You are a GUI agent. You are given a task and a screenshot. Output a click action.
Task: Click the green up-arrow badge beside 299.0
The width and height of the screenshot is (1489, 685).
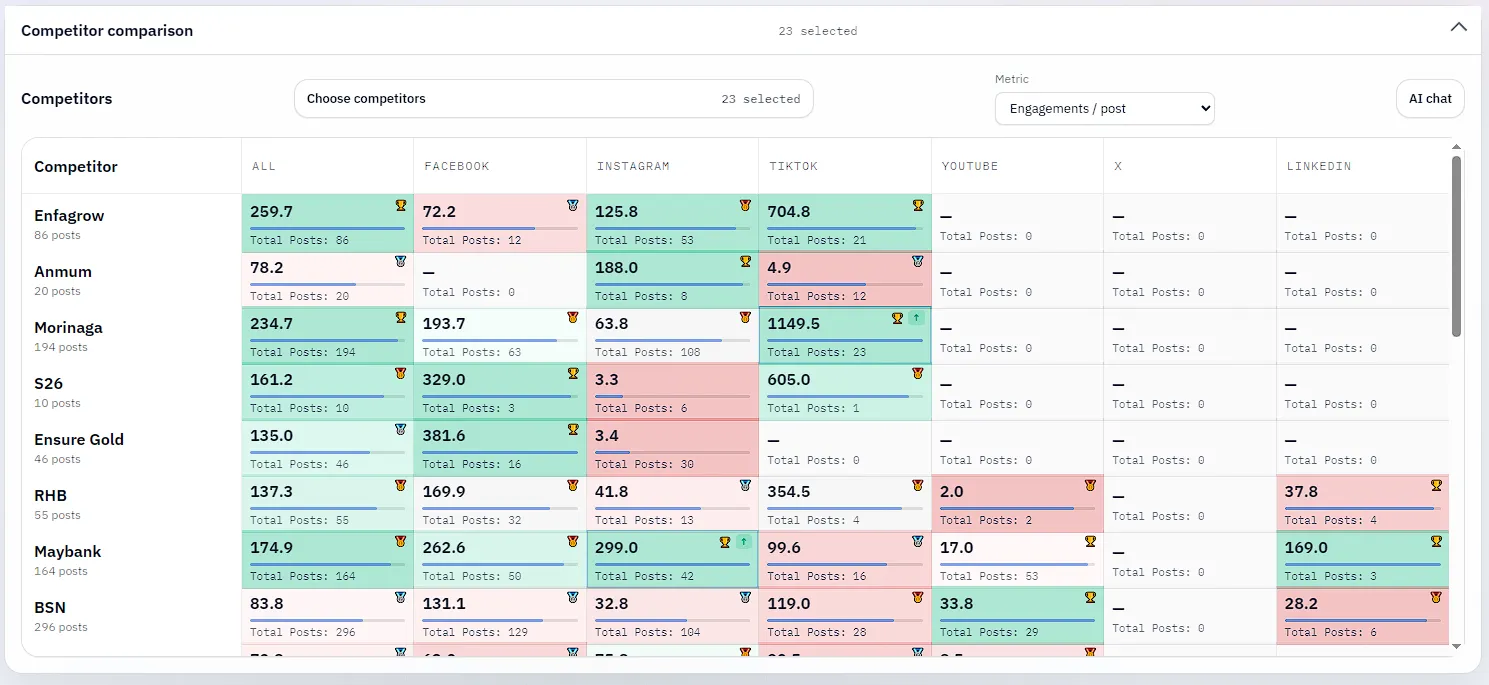(743, 542)
